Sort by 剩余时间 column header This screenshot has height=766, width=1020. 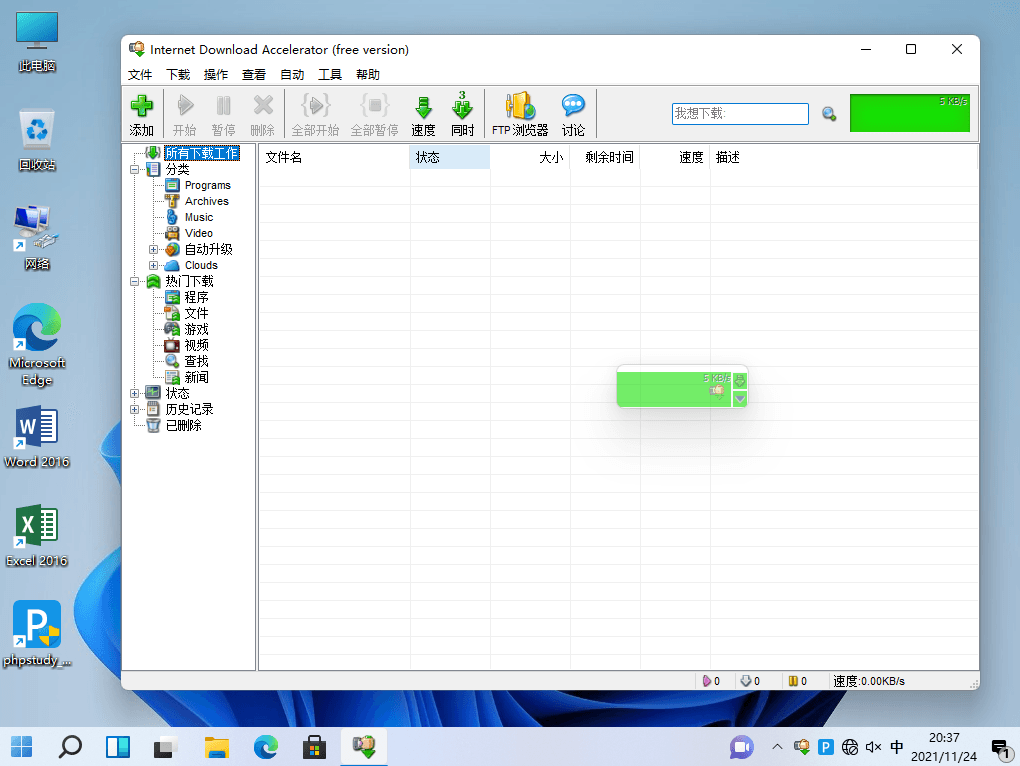tap(605, 157)
